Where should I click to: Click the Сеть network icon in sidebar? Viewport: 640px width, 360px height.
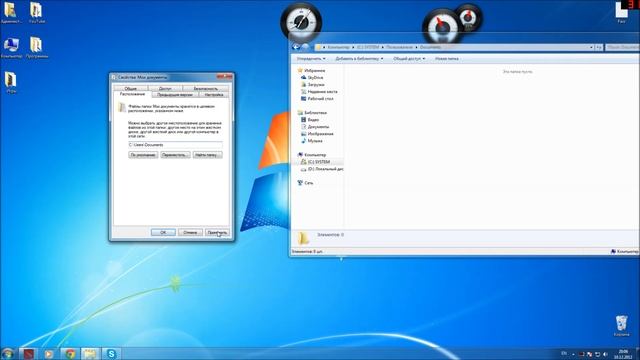(300, 183)
